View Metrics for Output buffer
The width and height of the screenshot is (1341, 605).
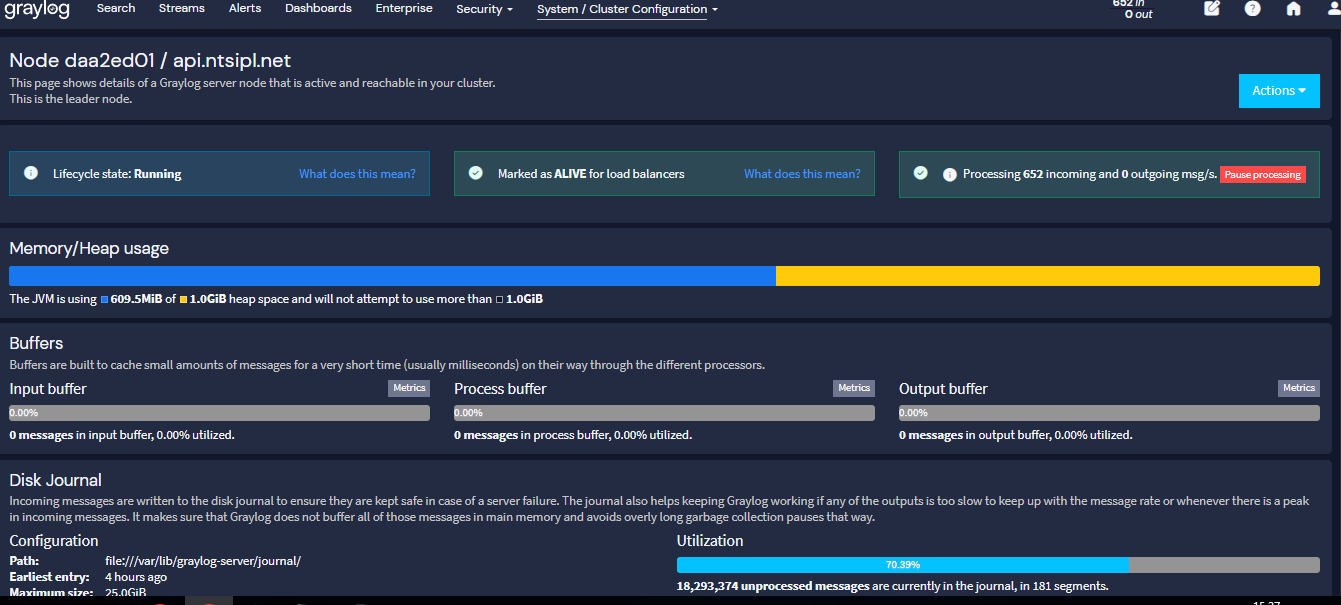coord(1299,388)
